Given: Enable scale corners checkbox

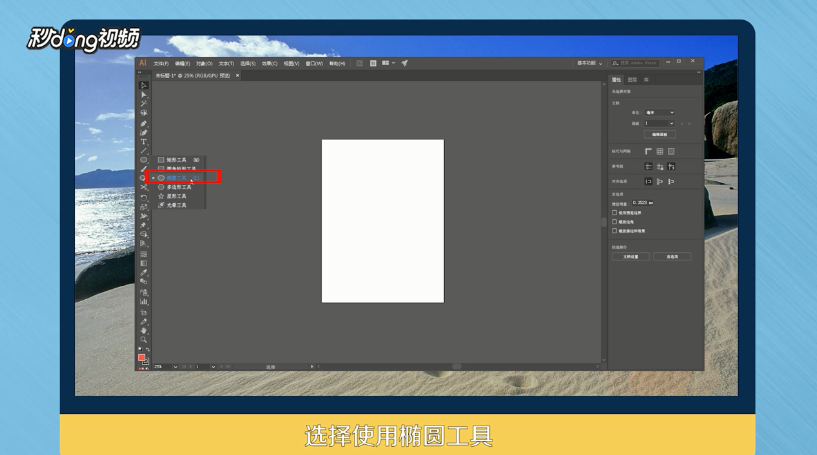Looking at the screenshot, I should [x=614, y=222].
